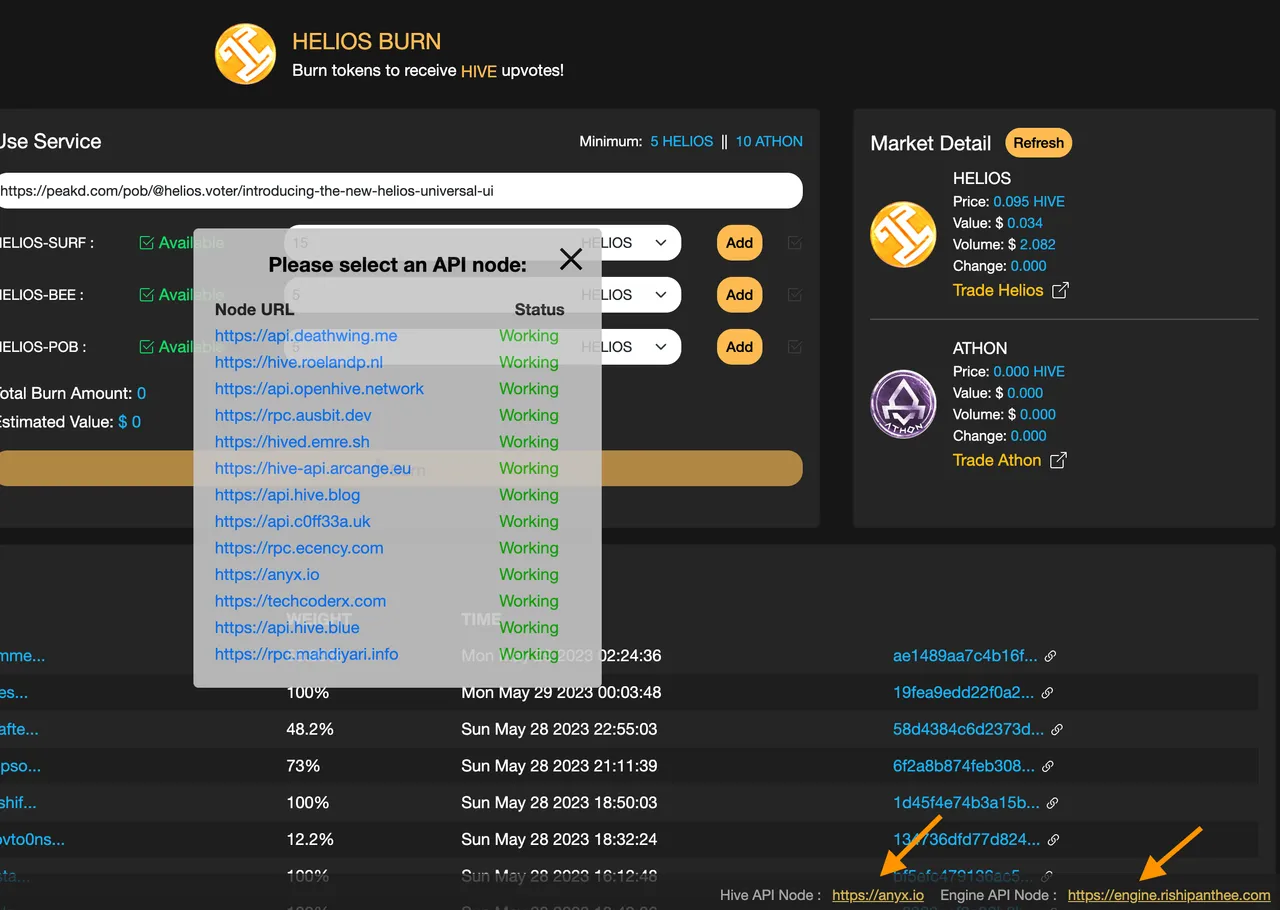This screenshot has width=1280, height=910.
Task: Click the Helios Burn logo icon
Action: point(245,54)
